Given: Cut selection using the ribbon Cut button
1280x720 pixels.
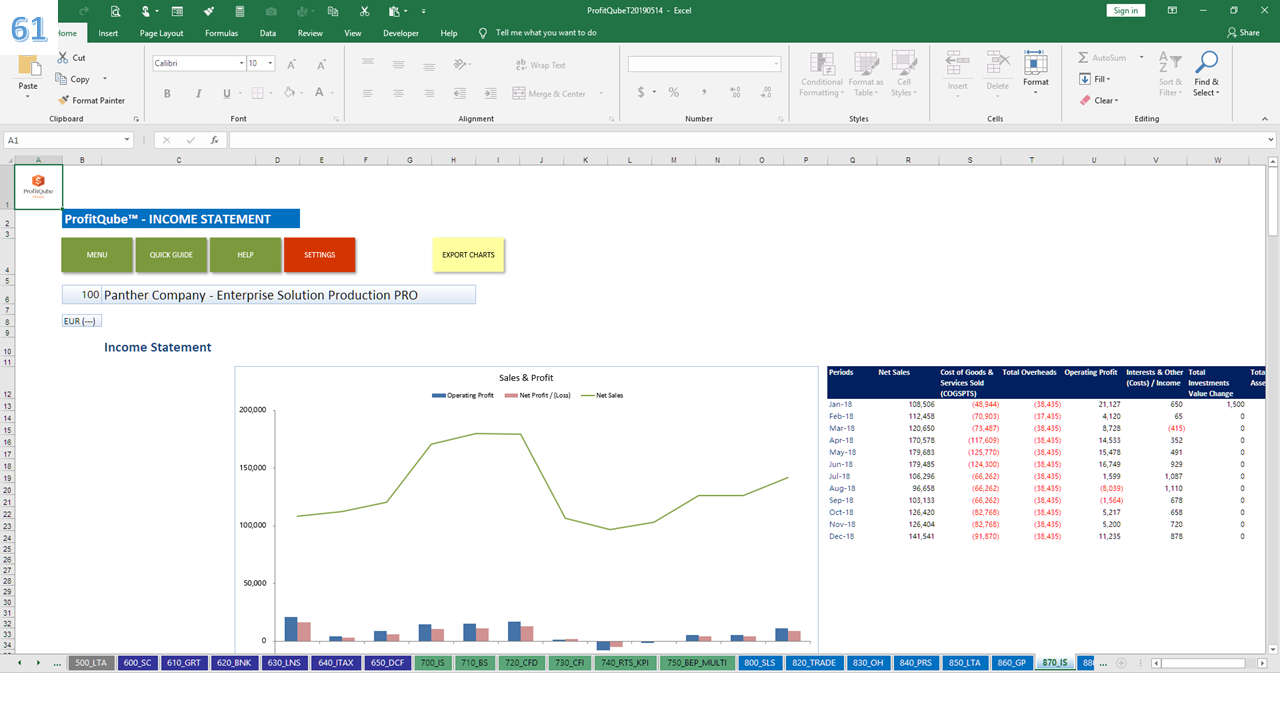Looking at the screenshot, I should (71, 58).
